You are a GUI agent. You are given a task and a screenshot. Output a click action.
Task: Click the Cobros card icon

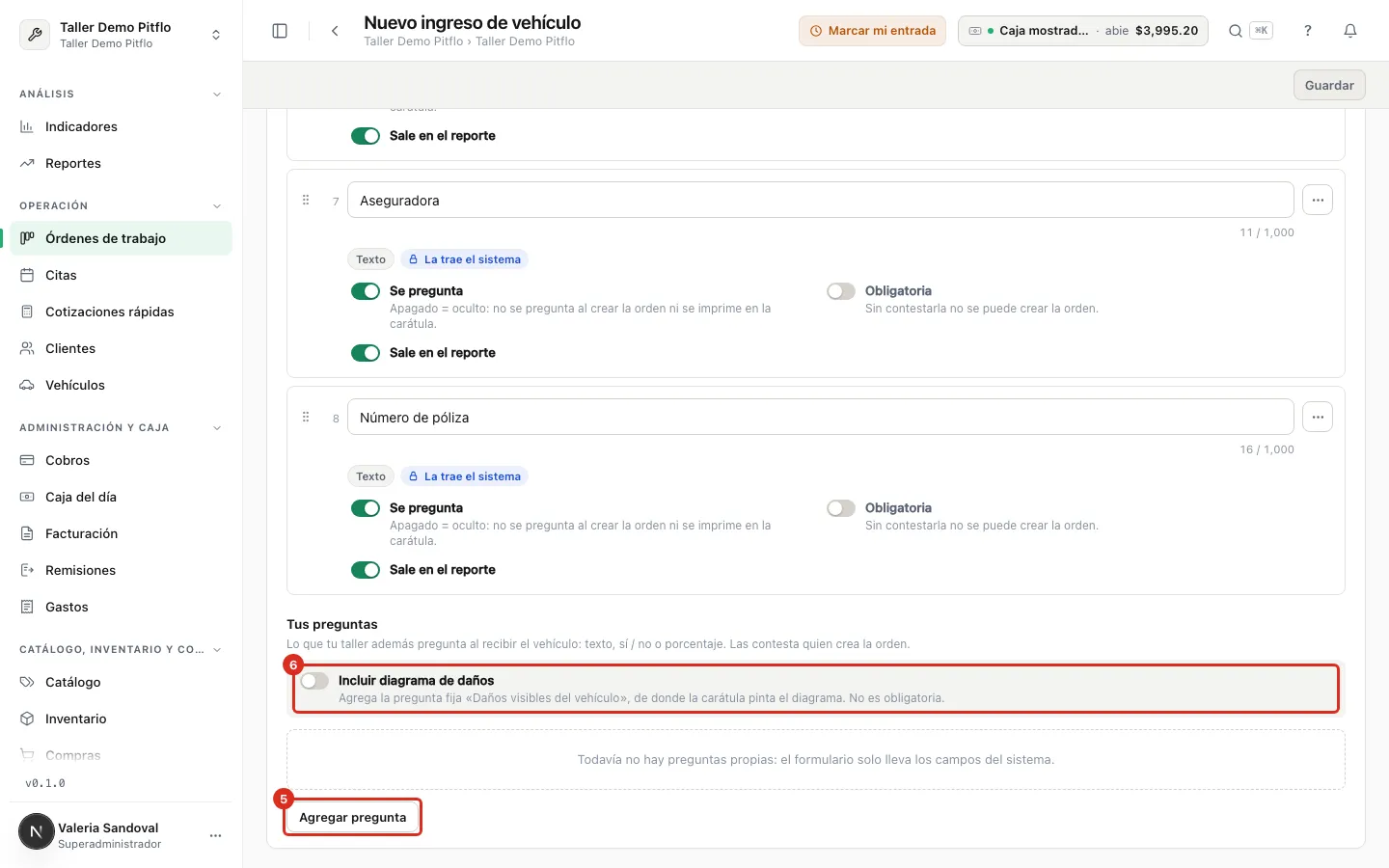[27, 460]
